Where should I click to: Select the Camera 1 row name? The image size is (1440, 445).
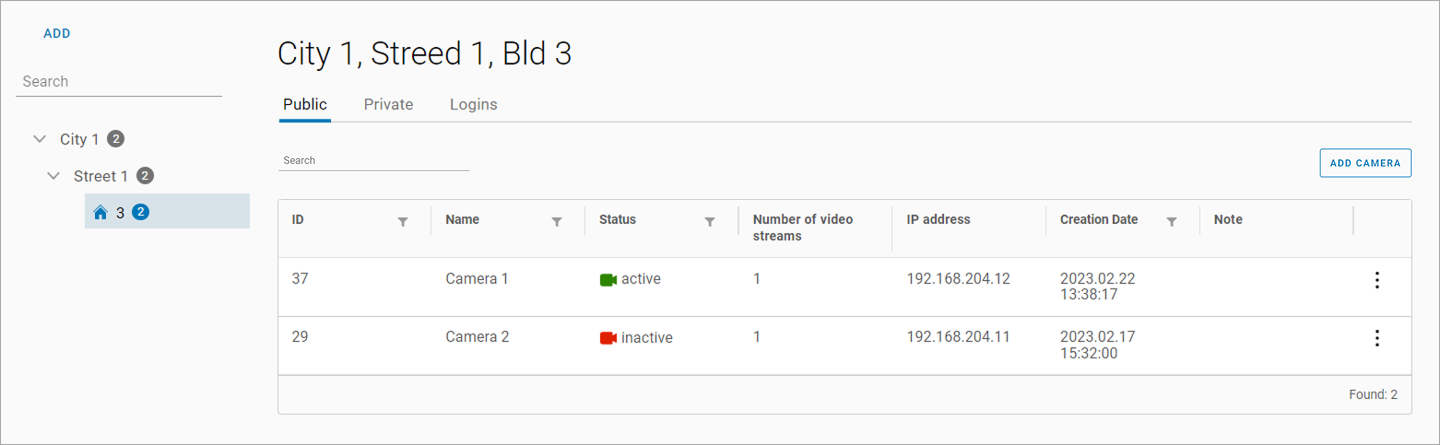[x=477, y=279]
